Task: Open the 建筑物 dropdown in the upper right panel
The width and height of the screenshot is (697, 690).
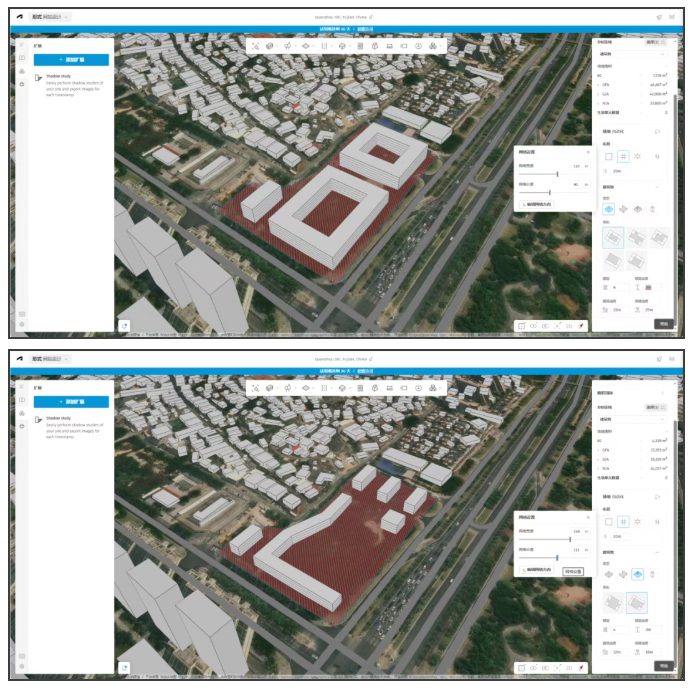Action: 632,54
